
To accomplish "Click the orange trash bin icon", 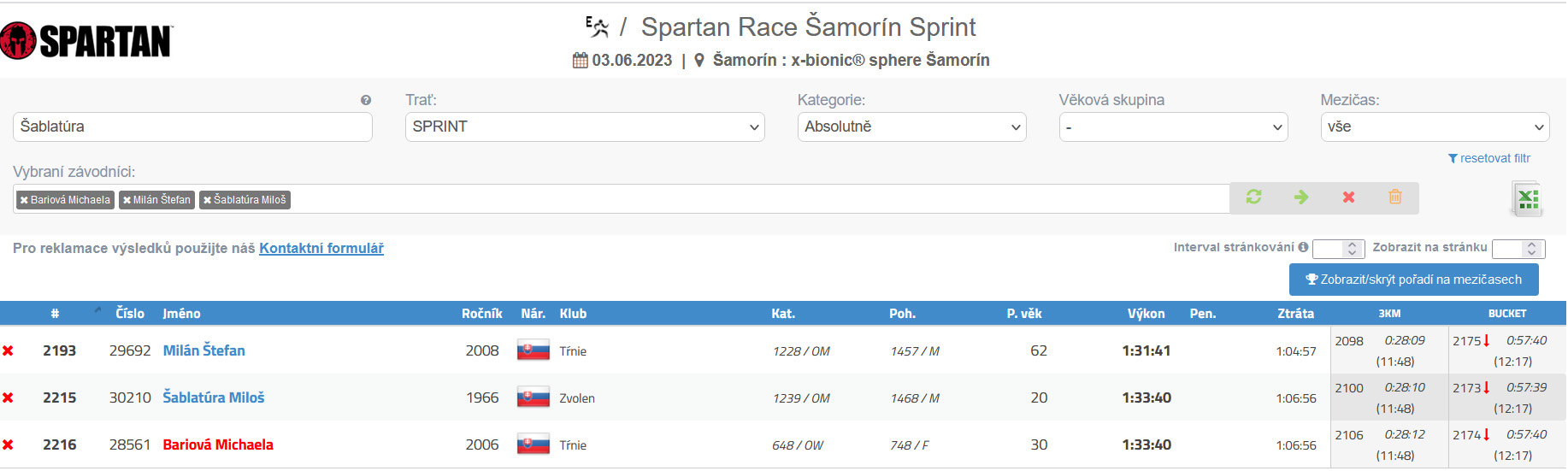I will pos(1395,197).
